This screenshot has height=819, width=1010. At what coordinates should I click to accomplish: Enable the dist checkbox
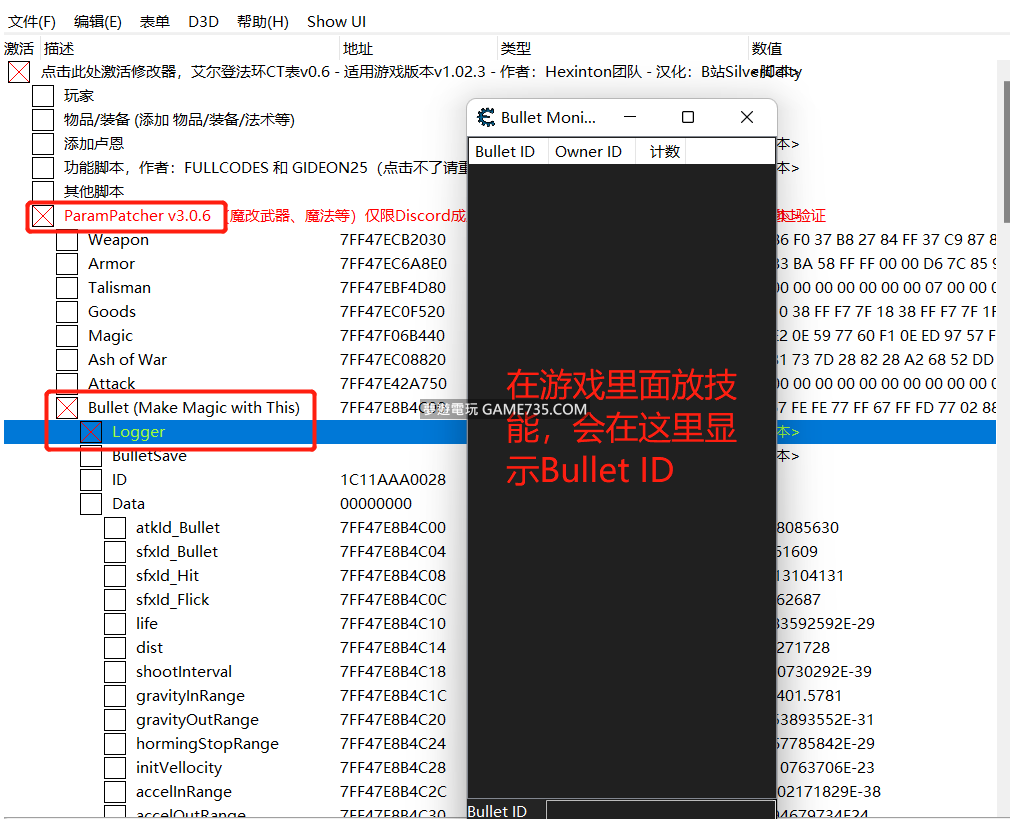(x=115, y=648)
